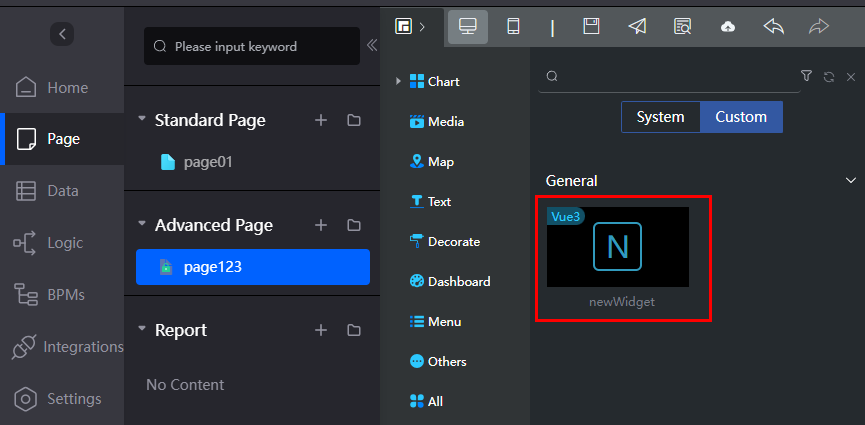Click the refresh icon beside the filter
Screen dimensions: 865x425
pyautogui.click(x=829, y=77)
